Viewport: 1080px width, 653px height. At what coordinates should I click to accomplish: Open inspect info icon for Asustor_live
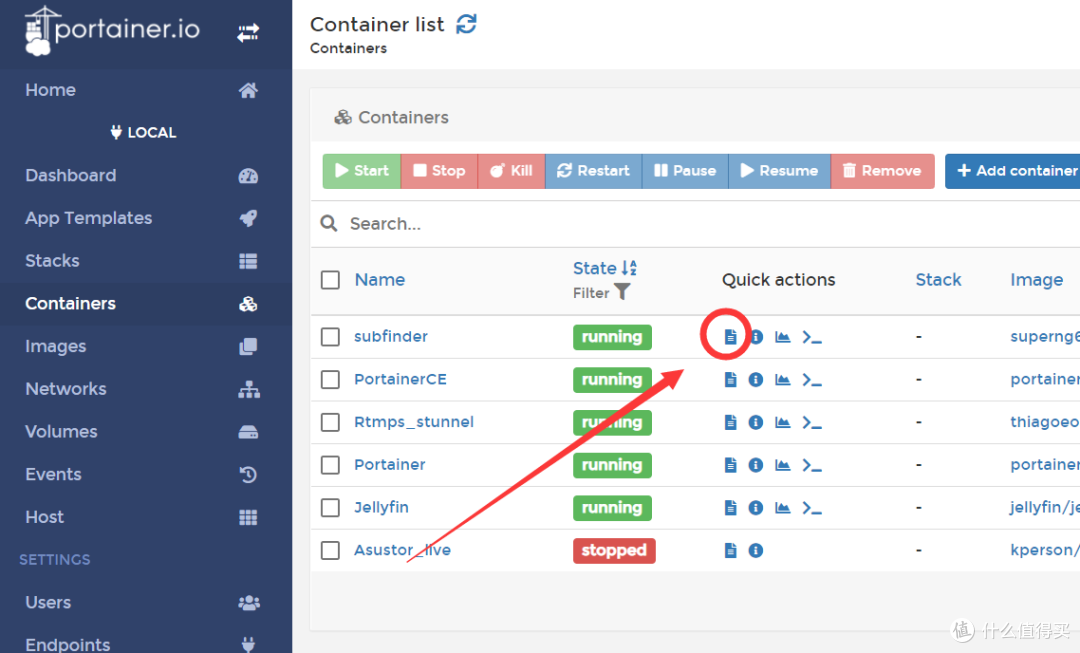point(756,550)
